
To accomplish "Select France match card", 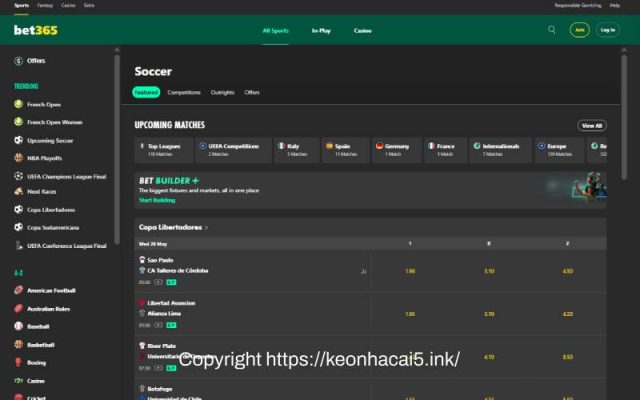I will click(x=445, y=150).
